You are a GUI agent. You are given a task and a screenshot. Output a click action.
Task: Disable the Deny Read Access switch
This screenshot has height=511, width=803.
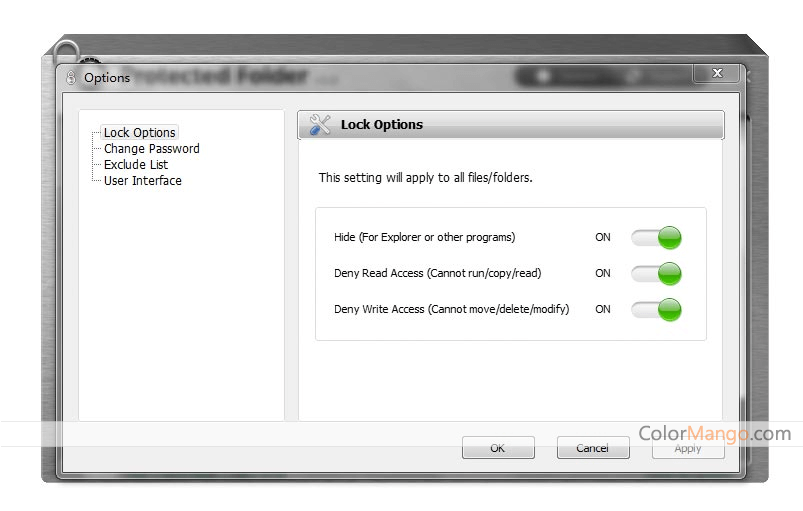click(x=656, y=273)
